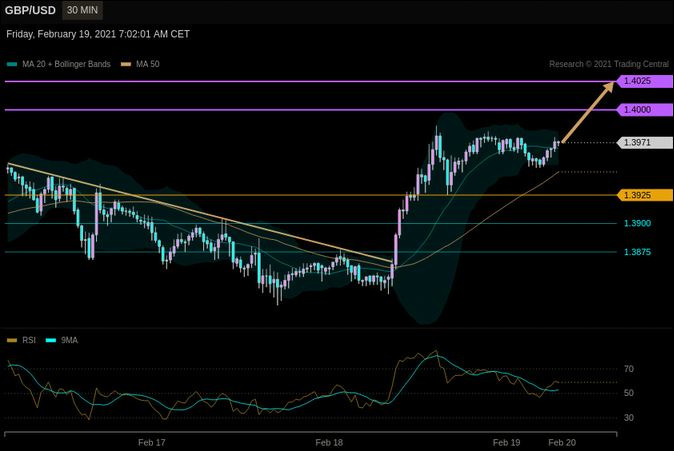Click the Feb 17 date axis label
Screen dimensions: 674x451
152,442
